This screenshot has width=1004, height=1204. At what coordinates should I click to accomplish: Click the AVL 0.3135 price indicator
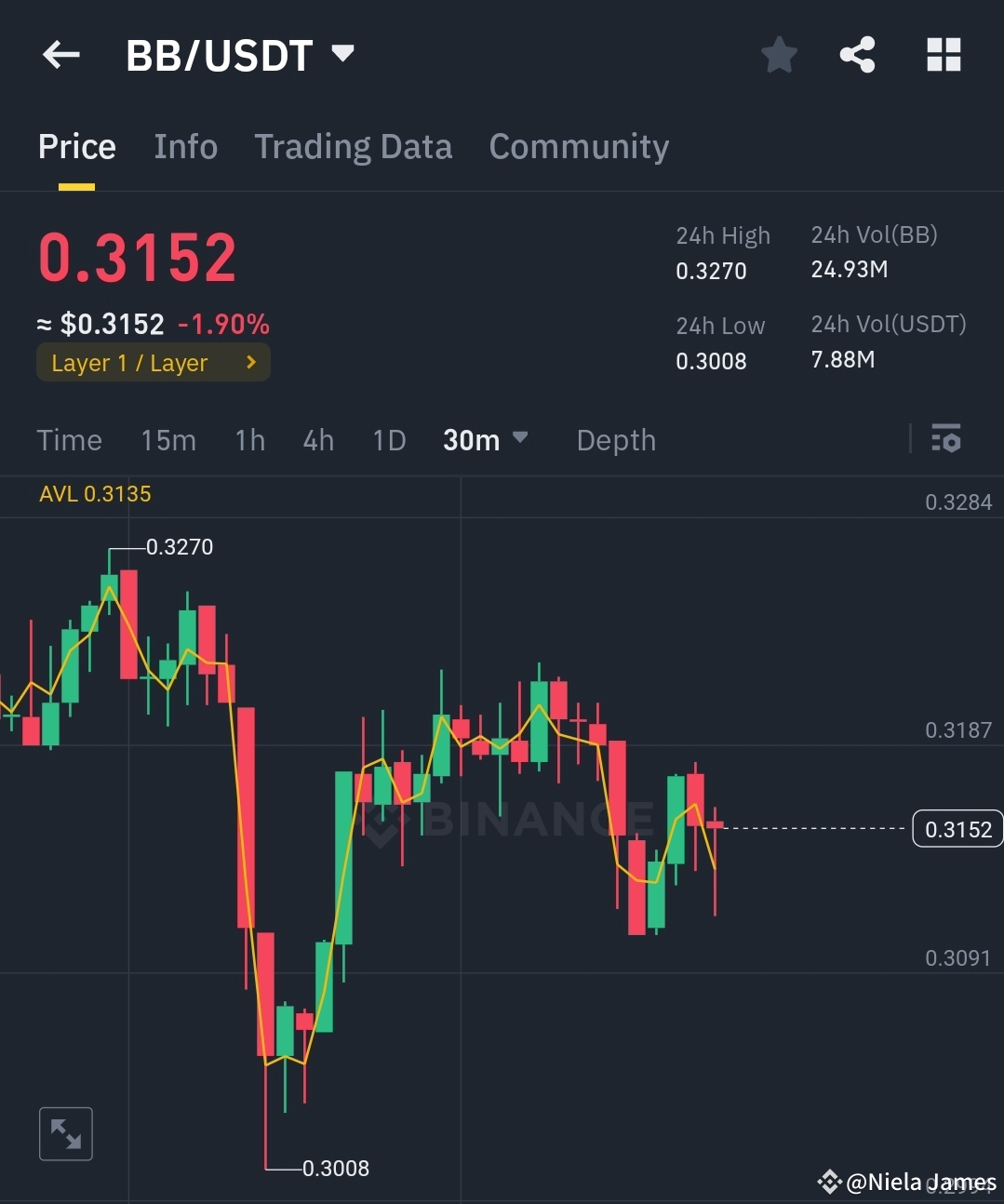click(95, 494)
